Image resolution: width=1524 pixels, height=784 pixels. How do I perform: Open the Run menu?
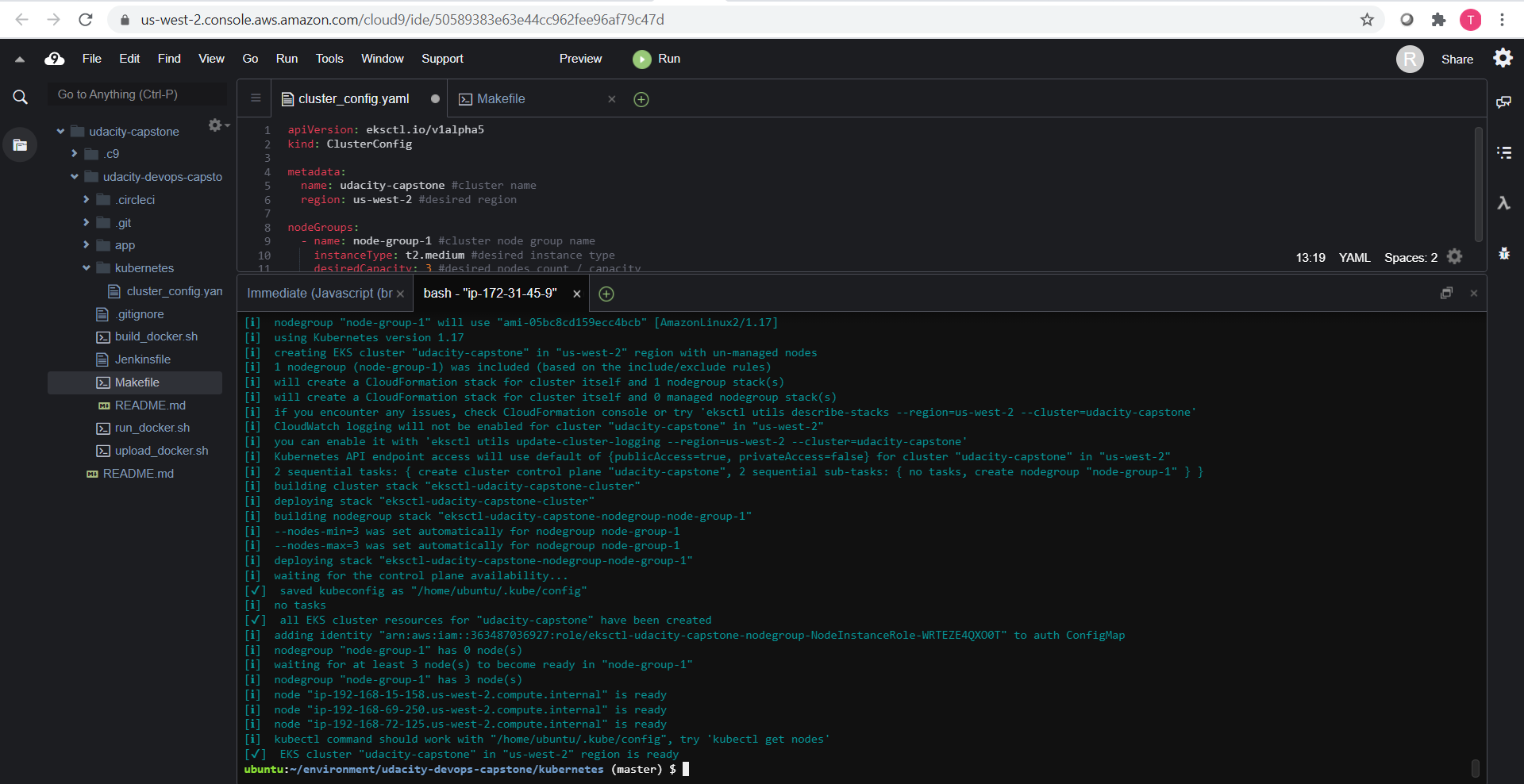pos(287,59)
